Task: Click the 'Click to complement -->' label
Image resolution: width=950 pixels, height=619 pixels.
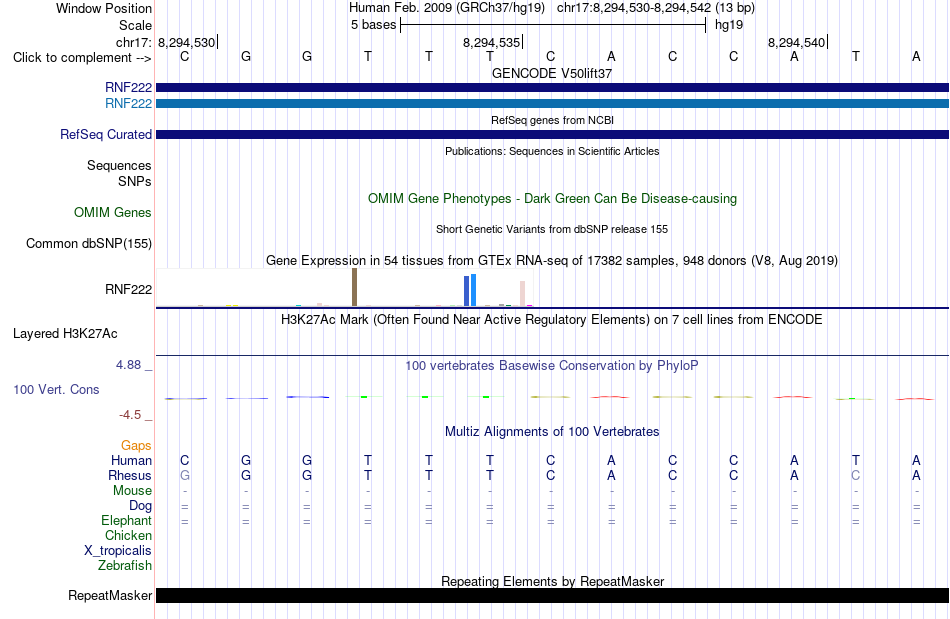Action: [x=82, y=58]
